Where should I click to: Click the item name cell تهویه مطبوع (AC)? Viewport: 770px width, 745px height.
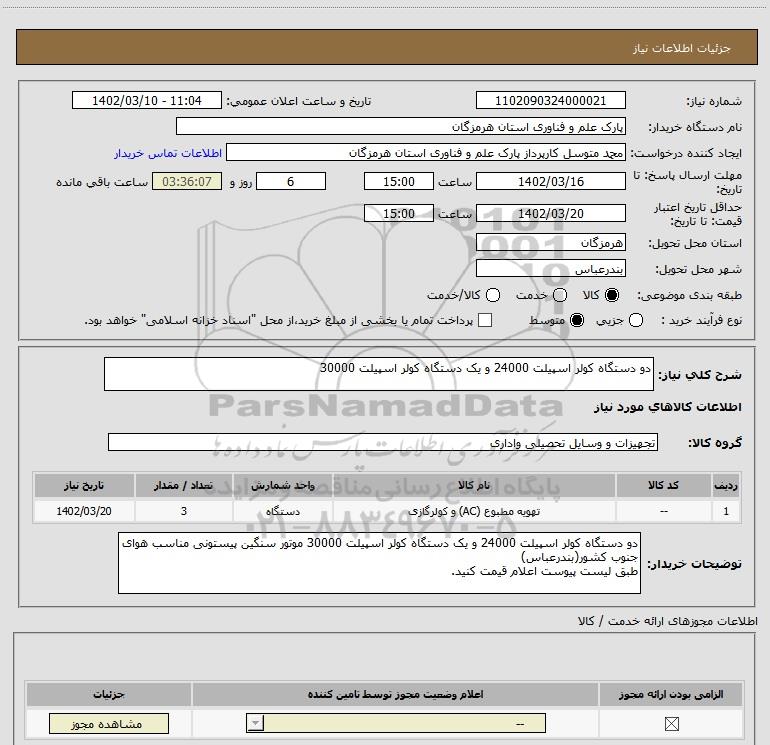pos(474,511)
